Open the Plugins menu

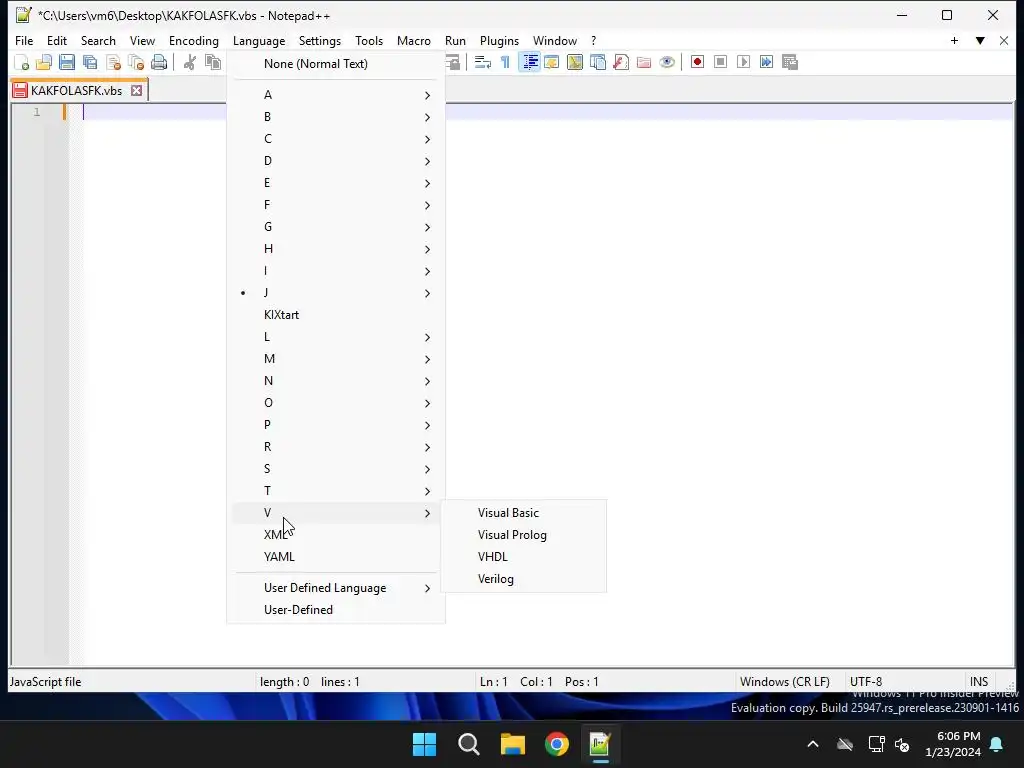point(499,40)
